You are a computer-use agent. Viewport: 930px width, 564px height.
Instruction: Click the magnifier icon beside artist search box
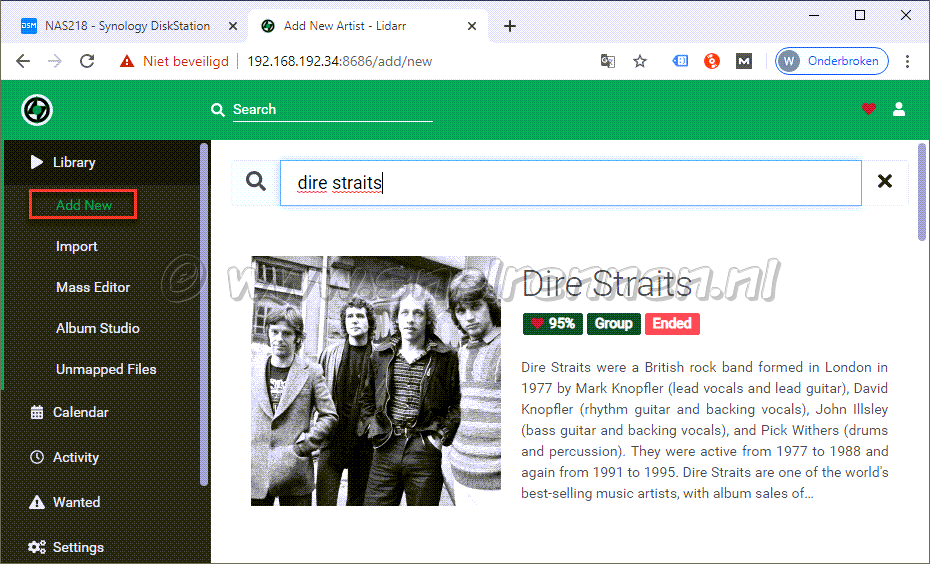[256, 181]
